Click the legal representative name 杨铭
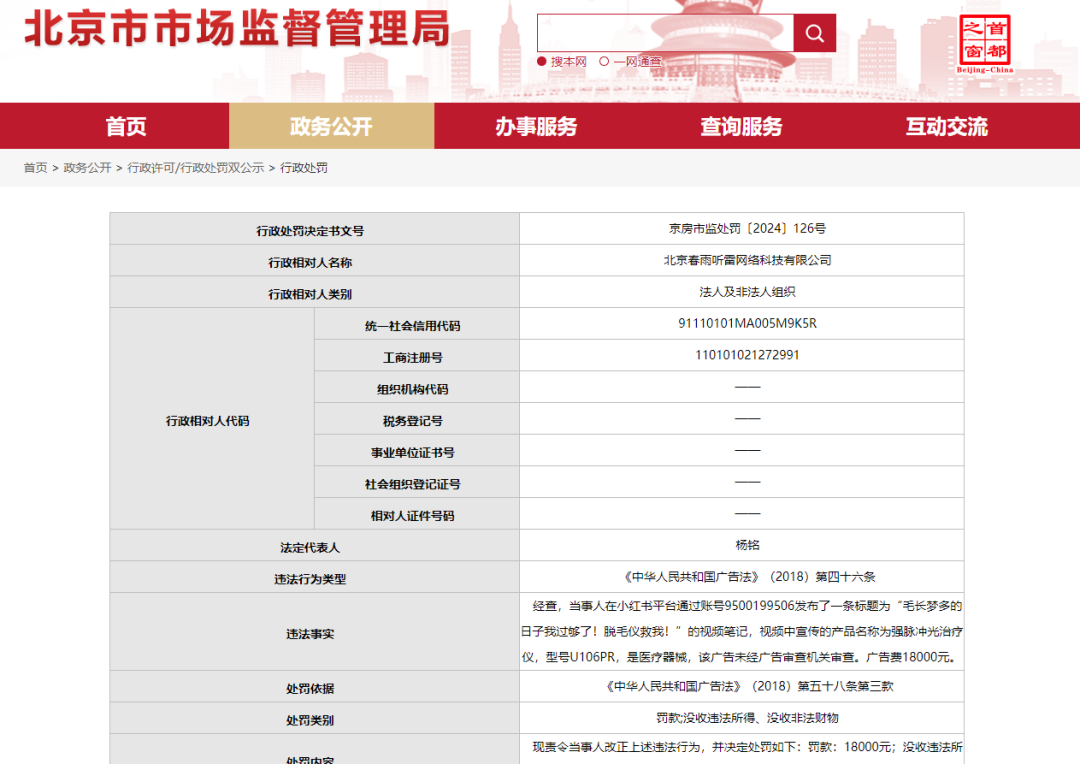The width and height of the screenshot is (1080, 764). (747, 545)
